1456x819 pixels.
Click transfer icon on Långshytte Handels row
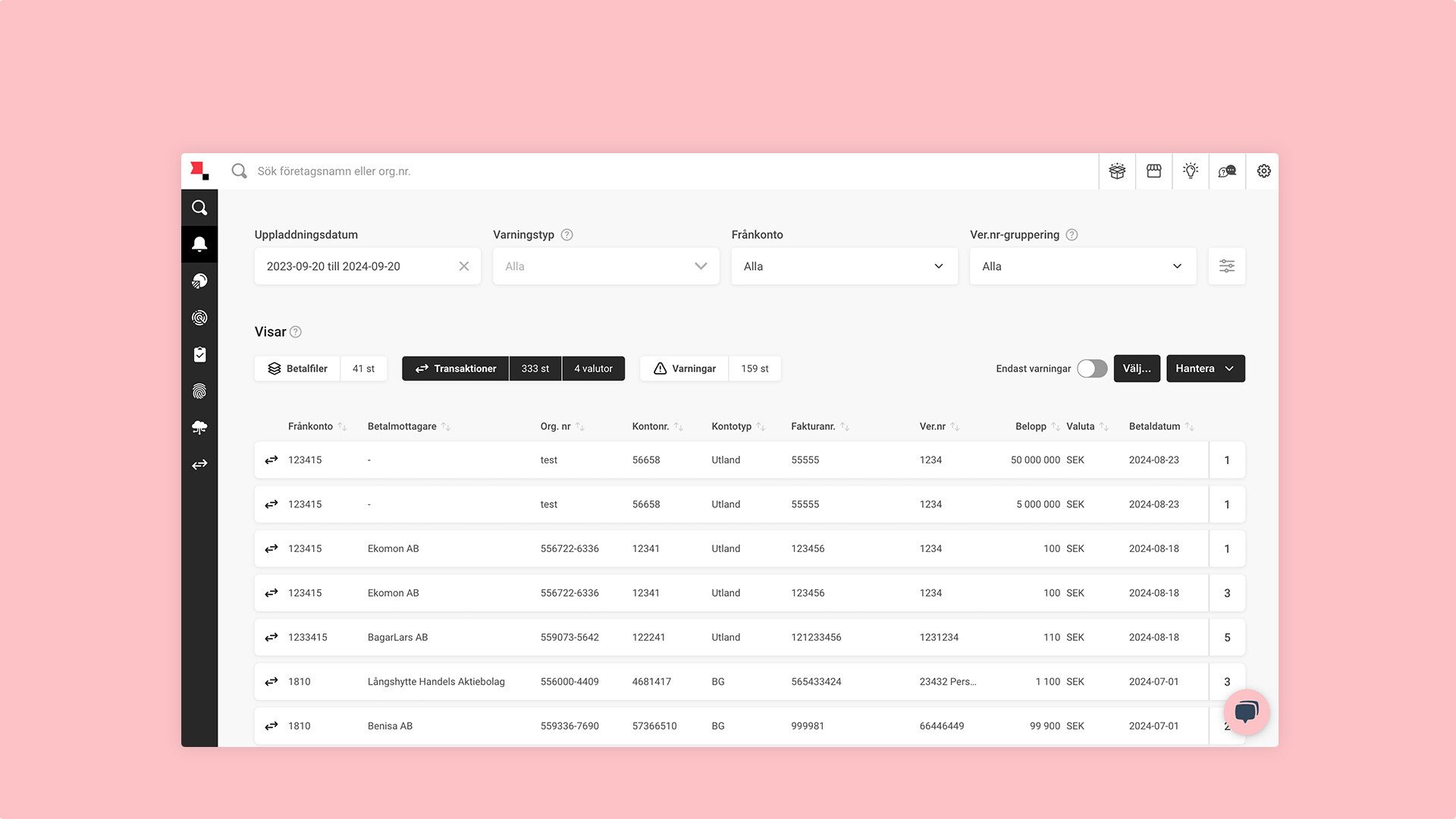[271, 682]
